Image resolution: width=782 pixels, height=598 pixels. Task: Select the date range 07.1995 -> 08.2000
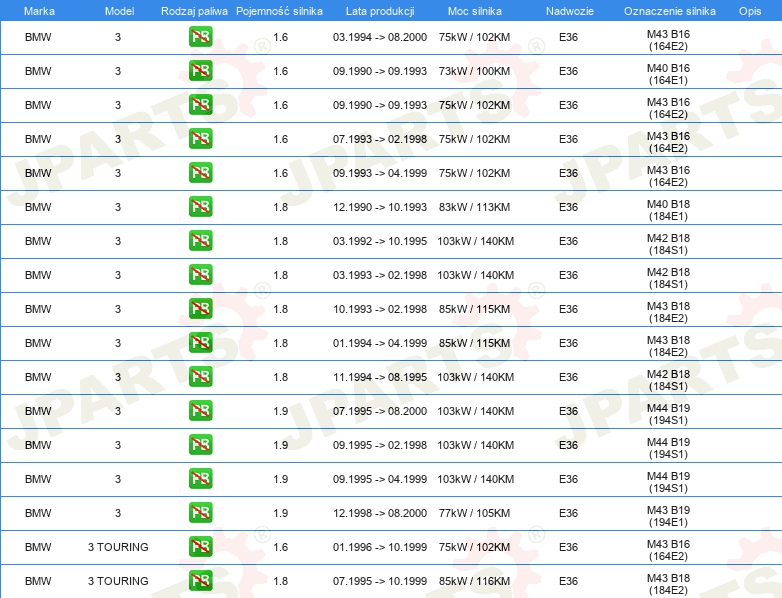tap(380, 411)
